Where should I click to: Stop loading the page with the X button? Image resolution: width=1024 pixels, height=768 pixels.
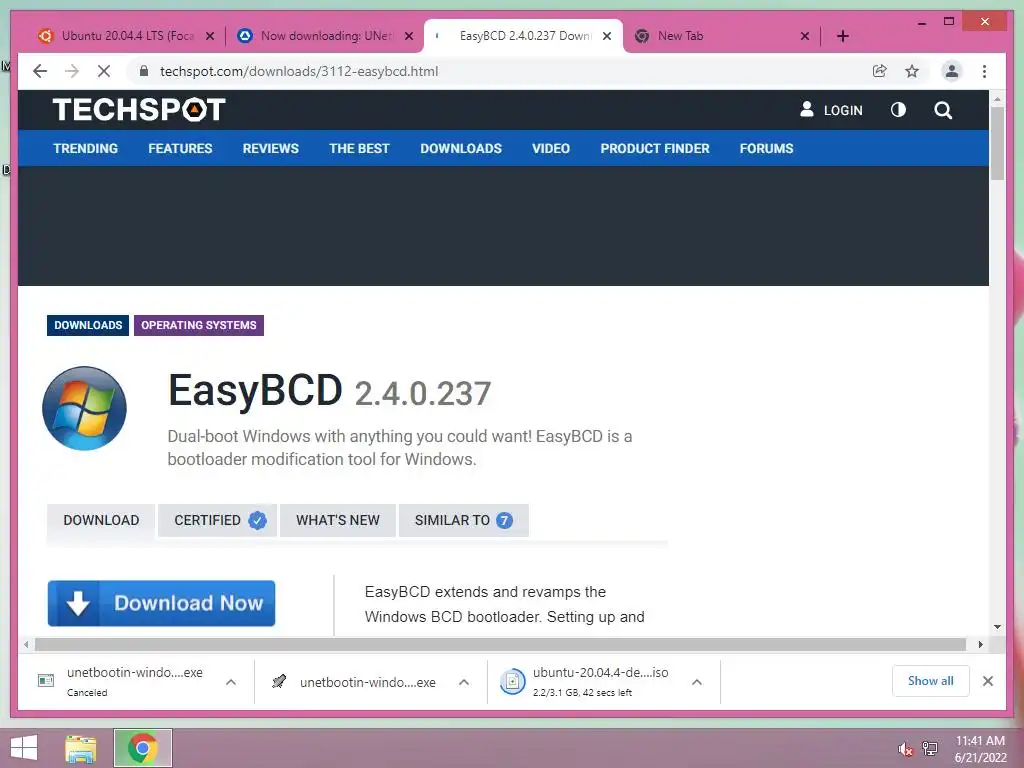(x=104, y=71)
